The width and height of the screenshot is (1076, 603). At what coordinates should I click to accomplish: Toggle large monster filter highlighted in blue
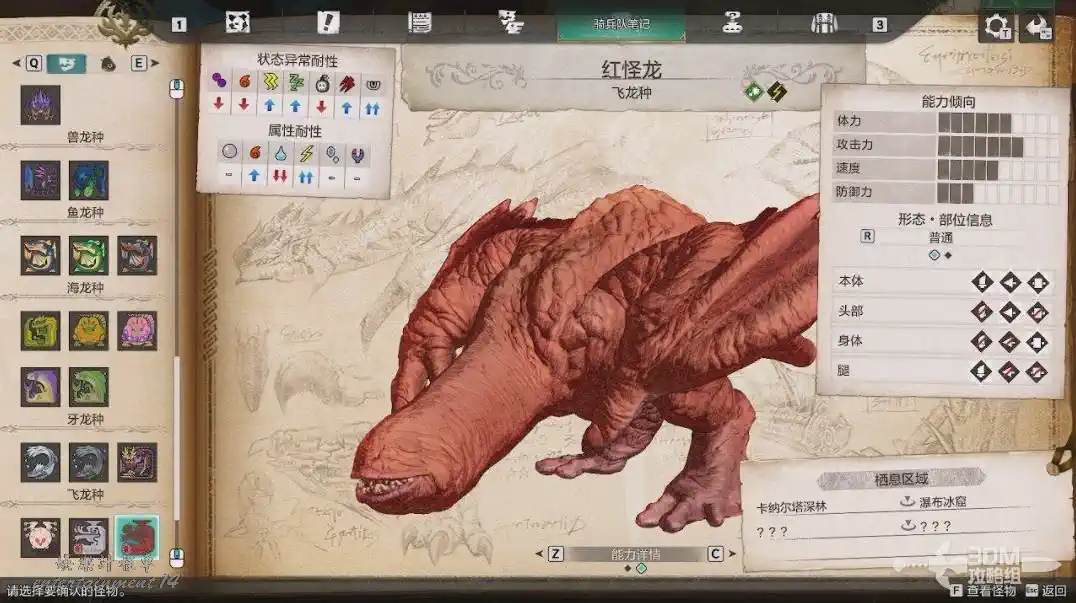(x=66, y=64)
